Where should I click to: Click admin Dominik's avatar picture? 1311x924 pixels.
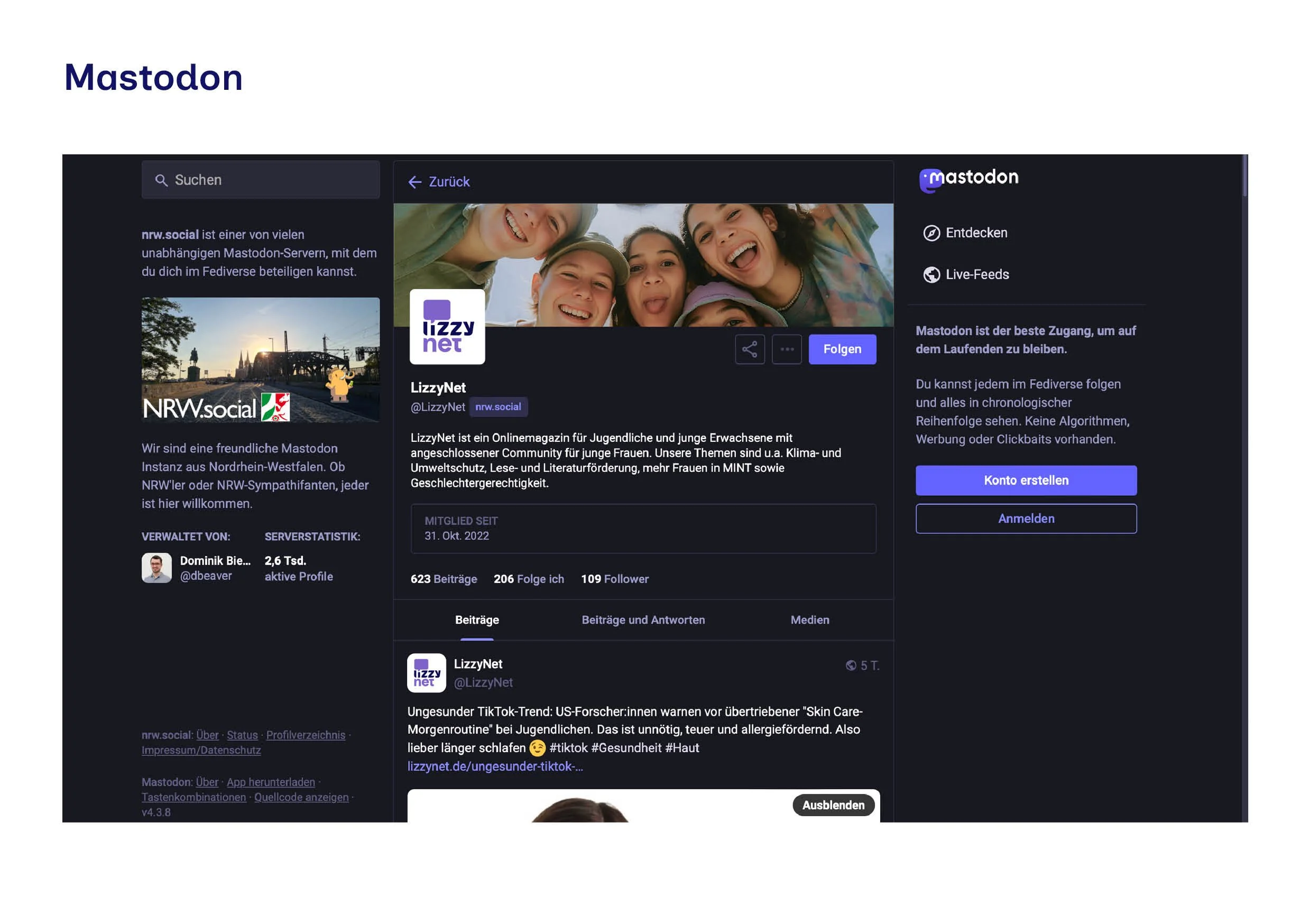pyautogui.click(x=156, y=568)
